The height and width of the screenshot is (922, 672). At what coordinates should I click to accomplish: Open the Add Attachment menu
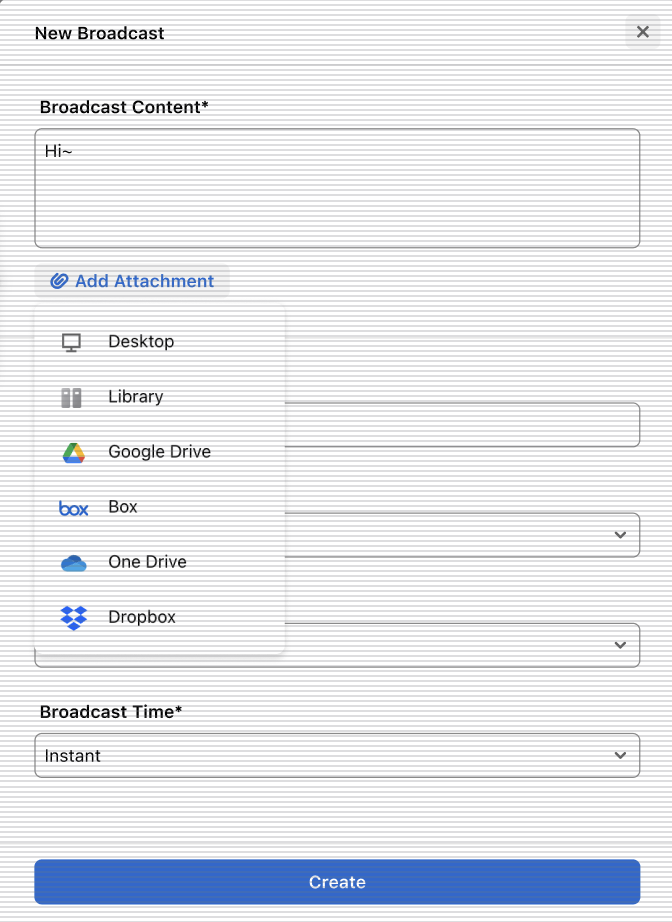[x=132, y=281]
